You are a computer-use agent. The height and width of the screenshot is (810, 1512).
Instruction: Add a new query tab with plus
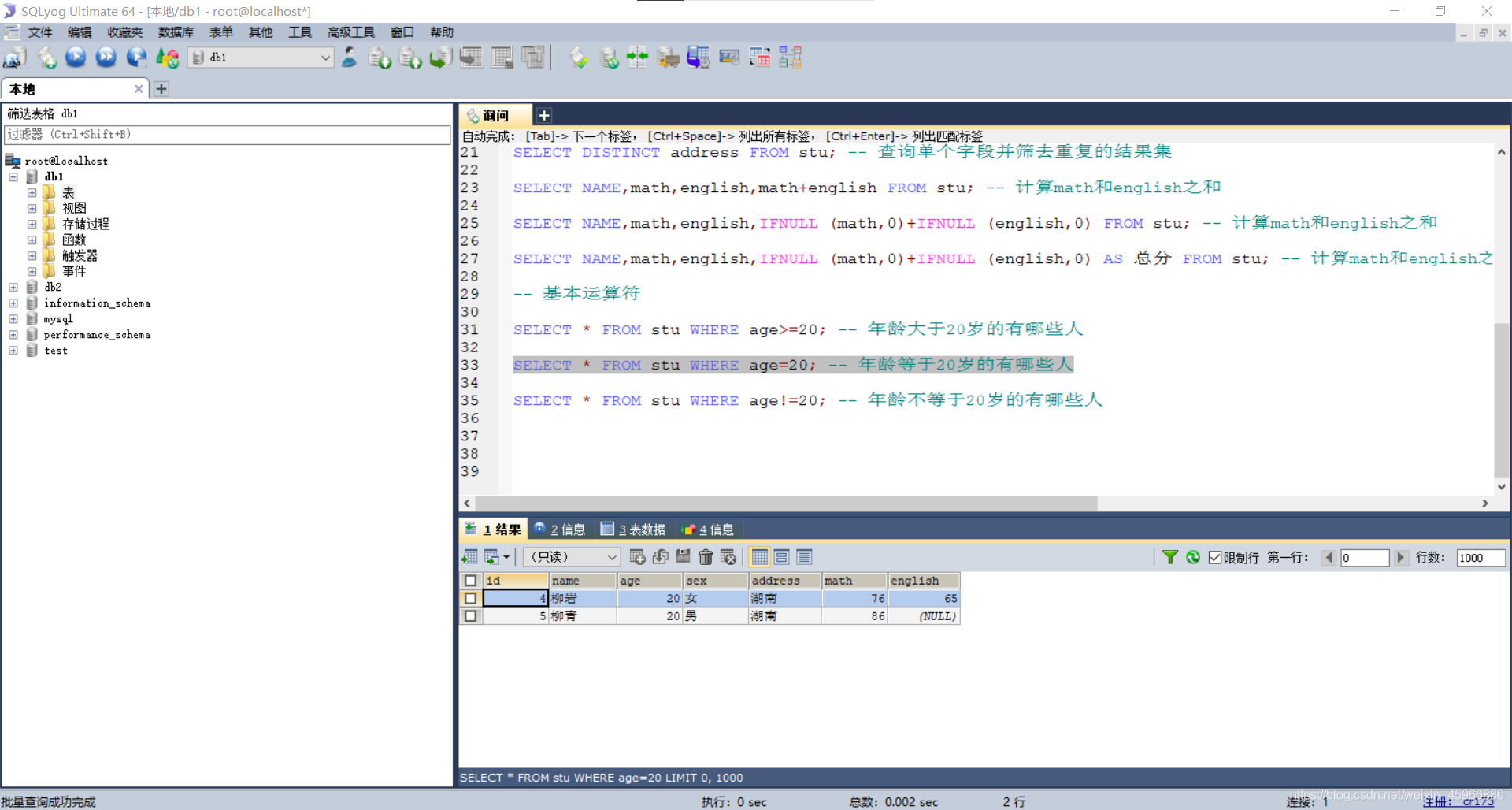tap(544, 116)
